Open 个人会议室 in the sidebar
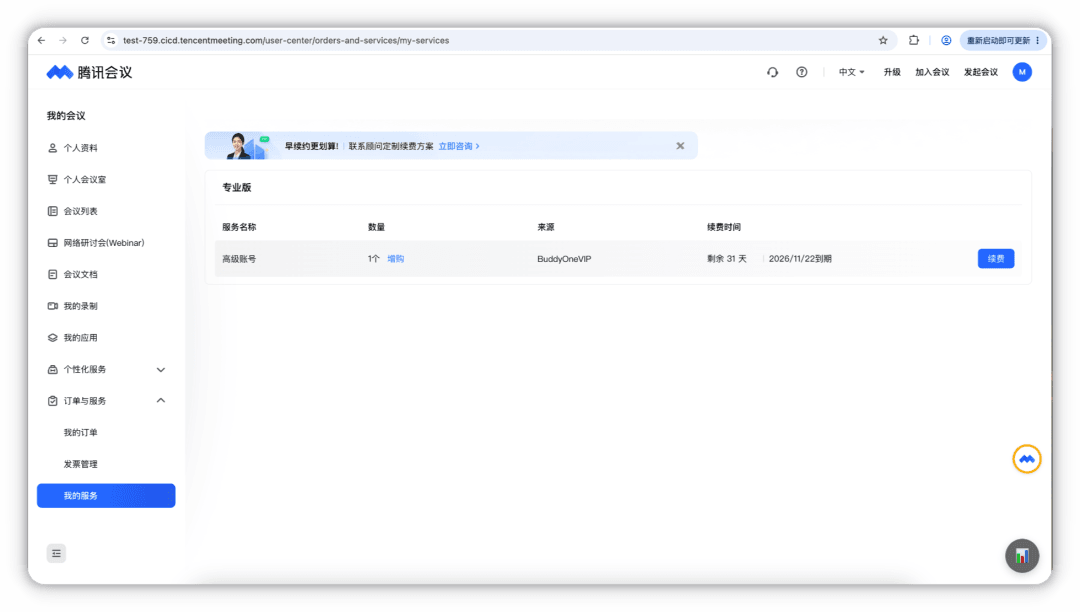The height and width of the screenshot is (612, 1080). pos(106,180)
